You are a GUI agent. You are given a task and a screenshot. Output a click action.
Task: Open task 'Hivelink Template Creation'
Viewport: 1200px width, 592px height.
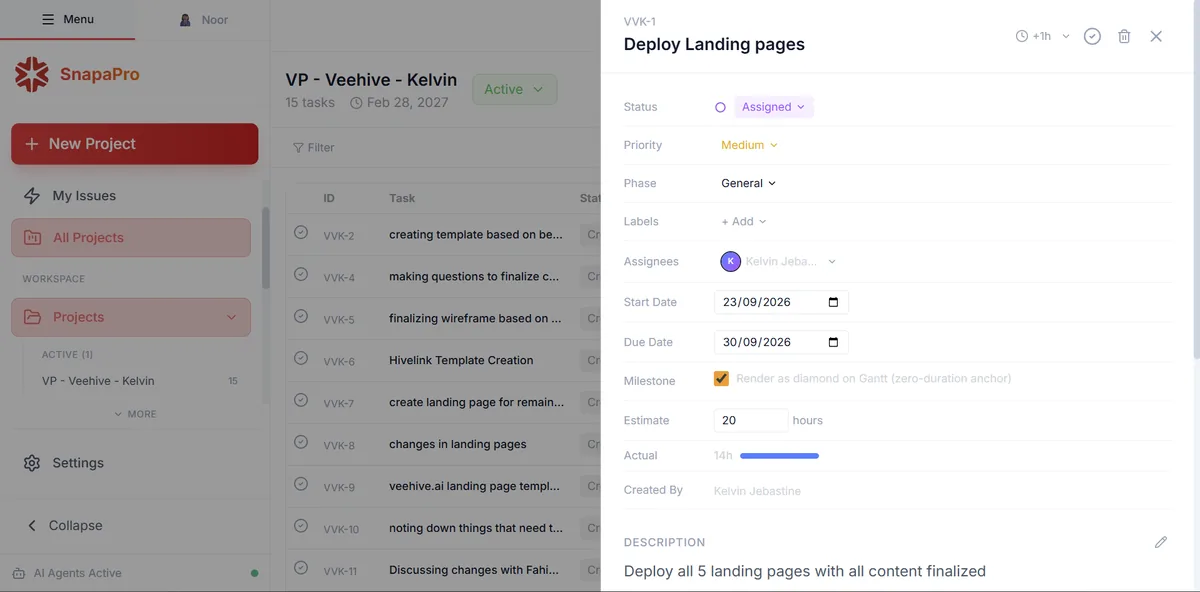click(461, 360)
